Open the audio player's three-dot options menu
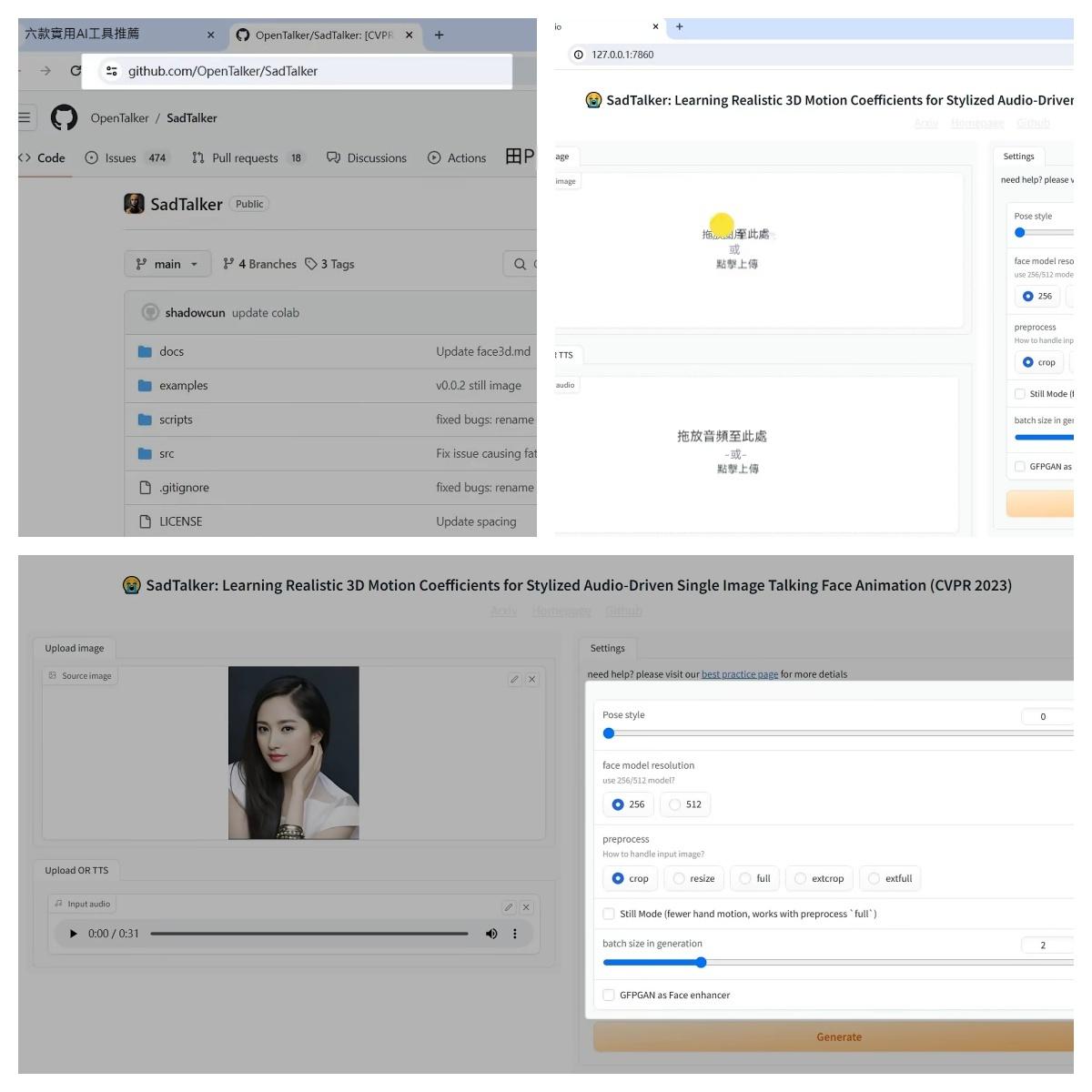This screenshot has width=1092, height=1092. 515,934
